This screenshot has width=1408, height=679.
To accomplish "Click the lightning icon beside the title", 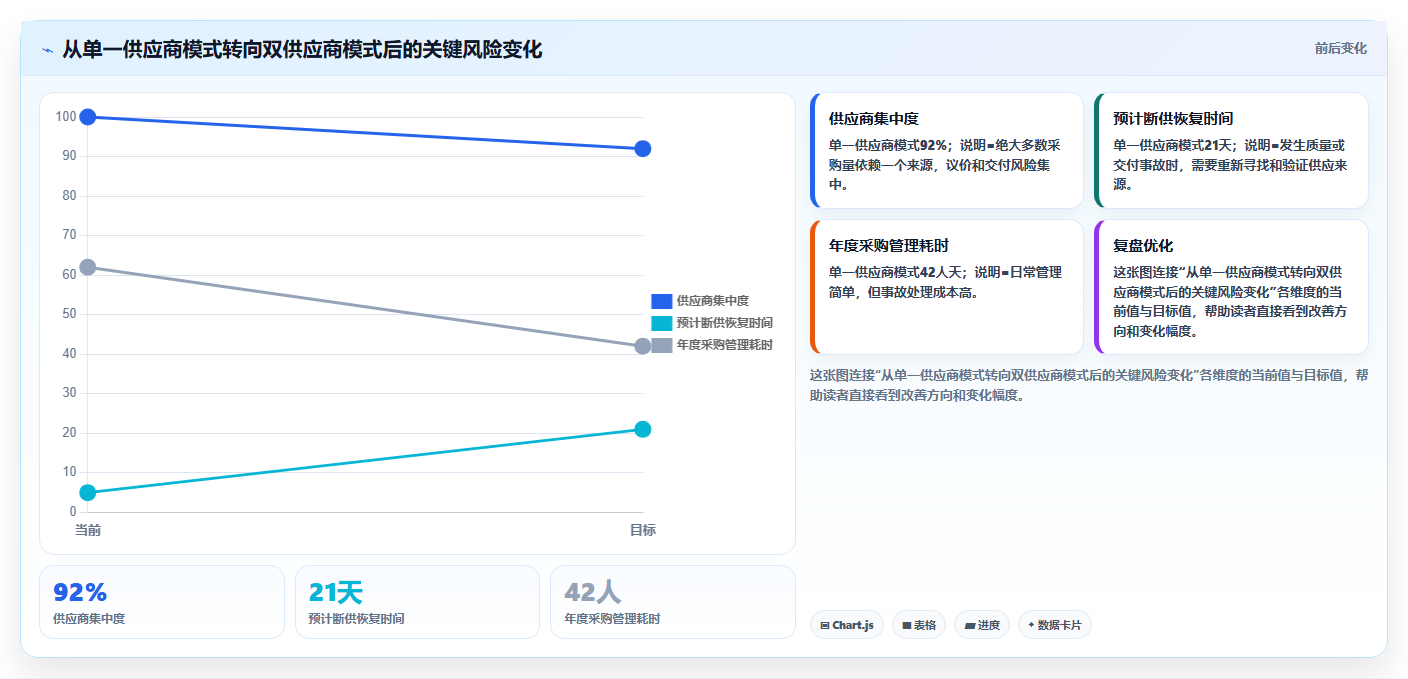I will [48, 50].
